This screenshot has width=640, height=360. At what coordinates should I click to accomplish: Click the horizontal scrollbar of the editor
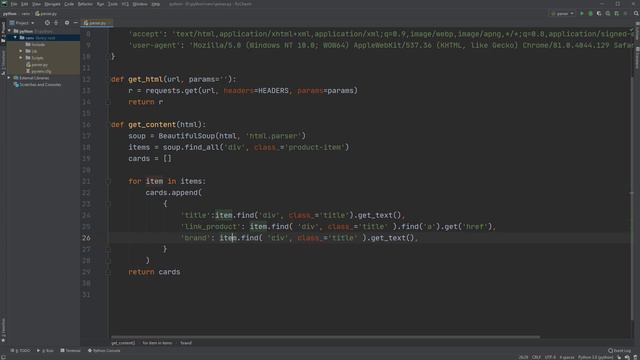coord(325,337)
